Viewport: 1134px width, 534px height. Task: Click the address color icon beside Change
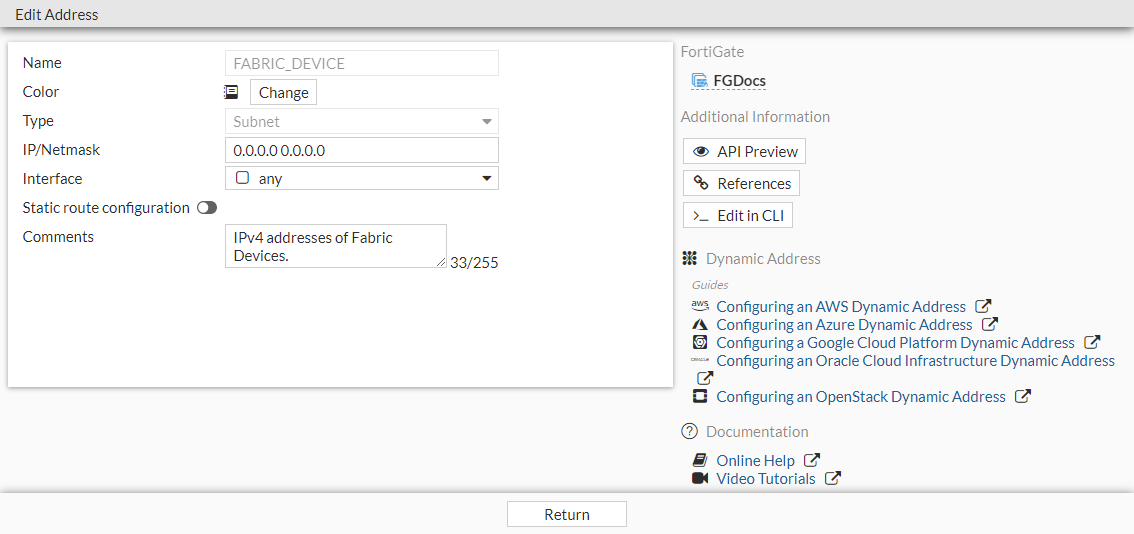(231, 92)
